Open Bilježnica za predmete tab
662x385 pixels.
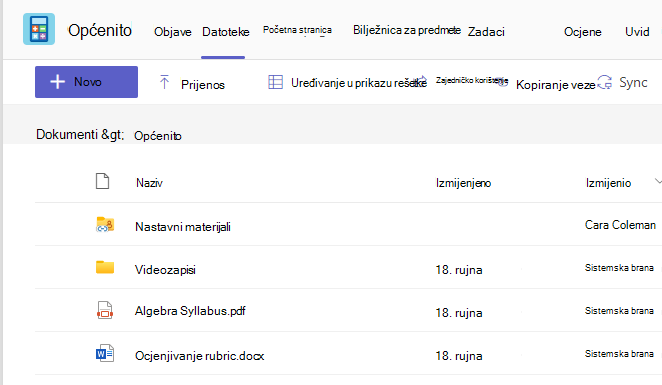[407, 30]
